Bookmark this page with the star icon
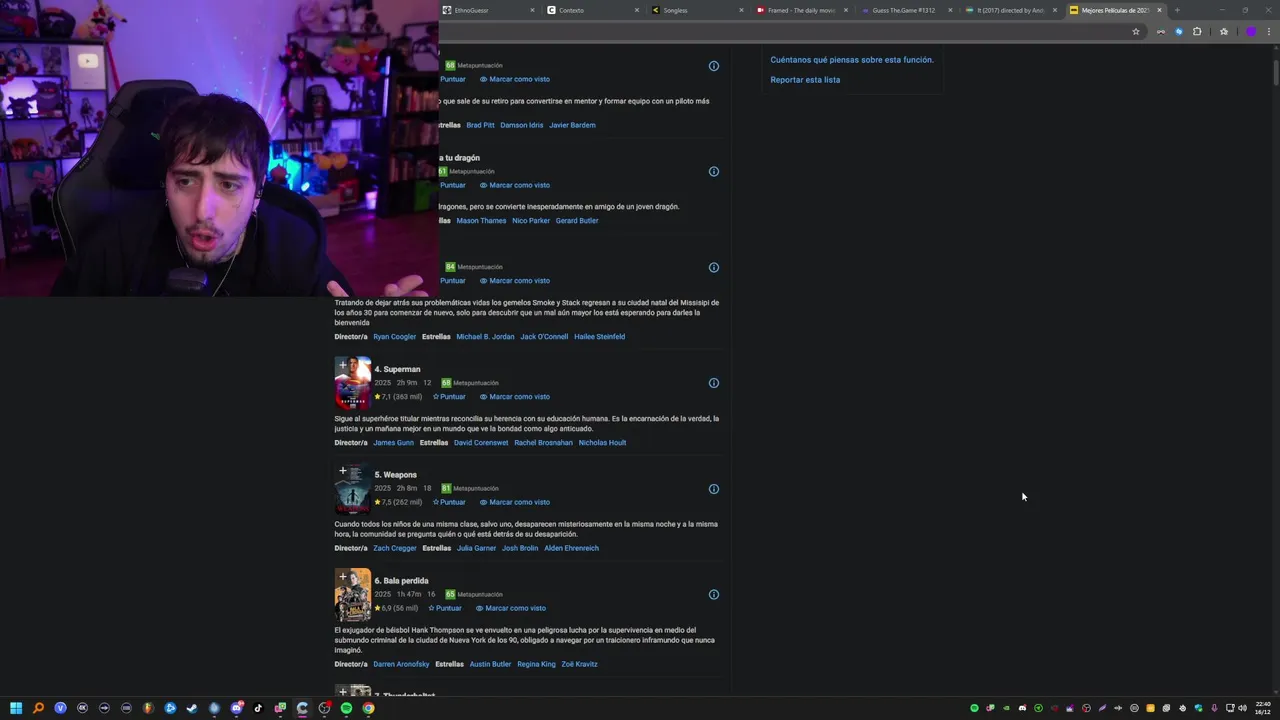1280x720 pixels. tap(1136, 32)
